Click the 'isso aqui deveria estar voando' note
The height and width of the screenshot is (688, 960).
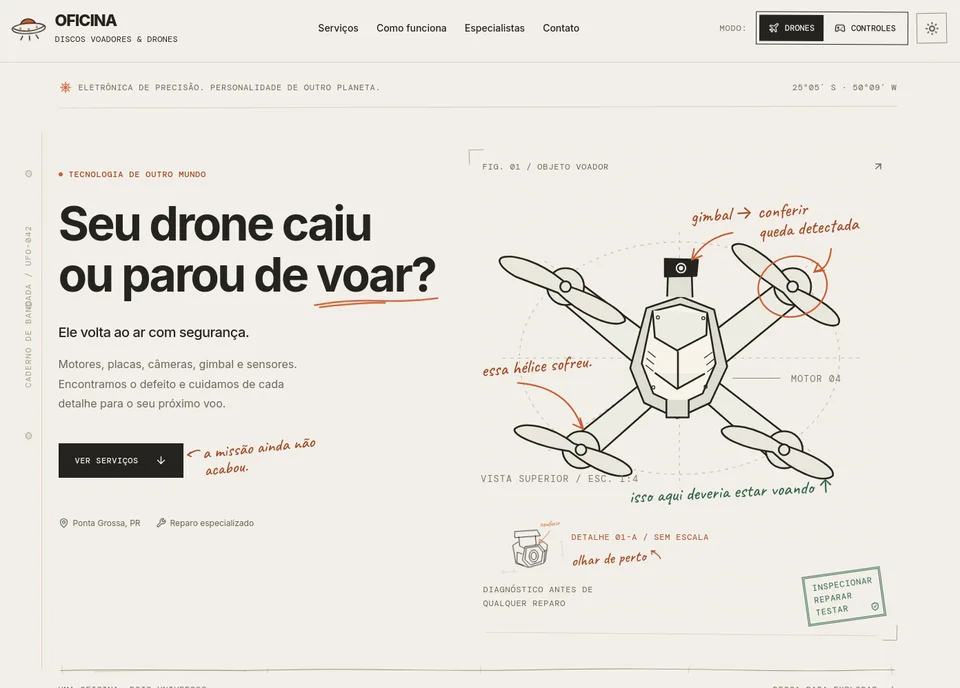tap(723, 493)
